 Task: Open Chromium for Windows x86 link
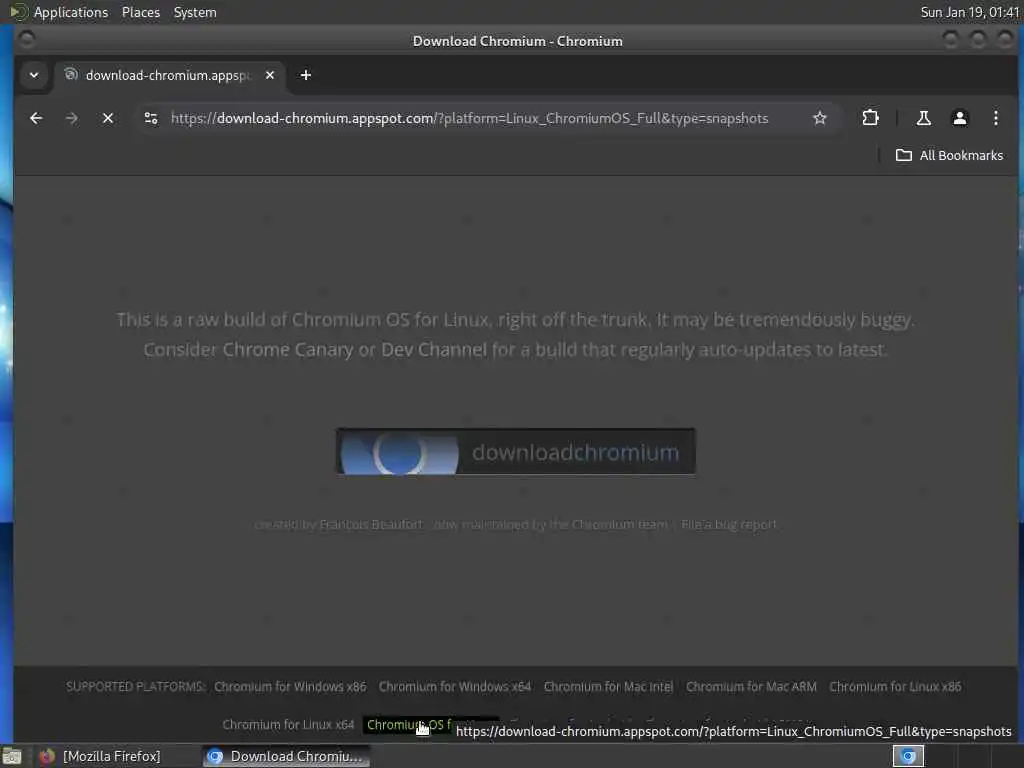(290, 687)
